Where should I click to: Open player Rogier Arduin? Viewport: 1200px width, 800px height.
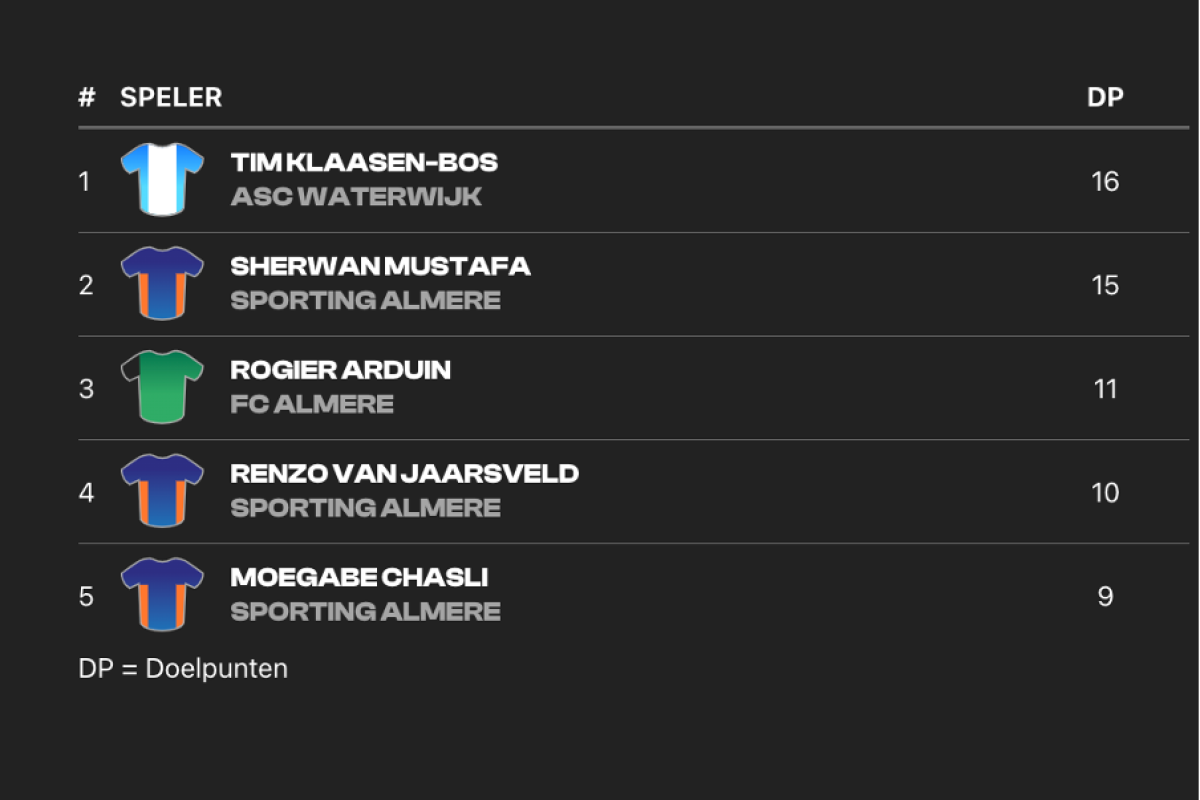point(341,370)
